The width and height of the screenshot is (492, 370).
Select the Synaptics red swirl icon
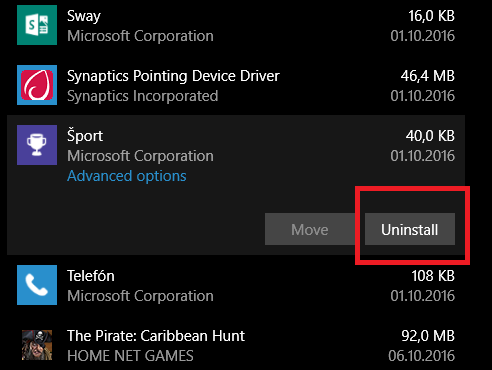click(37, 85)
